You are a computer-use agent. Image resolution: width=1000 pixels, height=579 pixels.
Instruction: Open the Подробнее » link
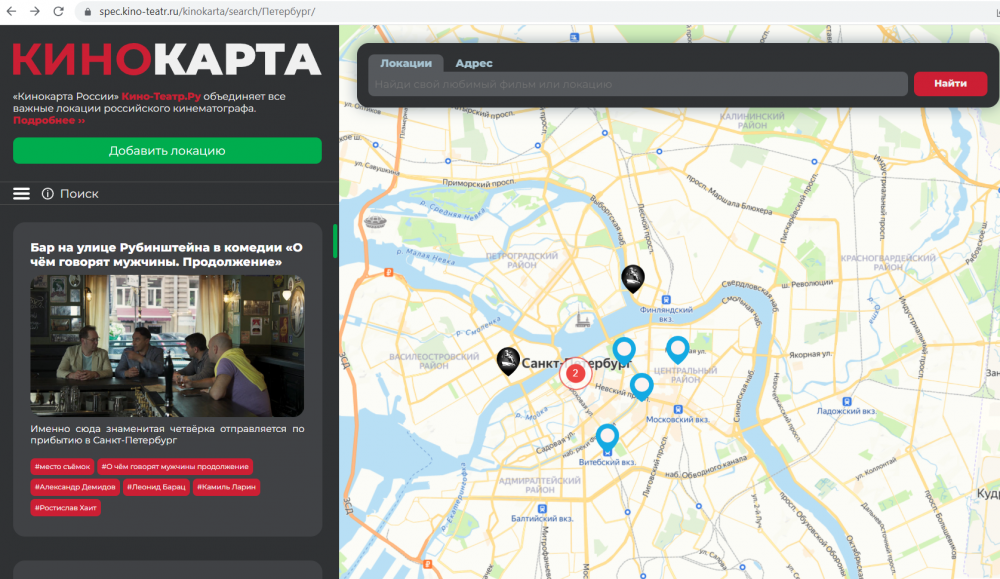click(x=48, y=121)
